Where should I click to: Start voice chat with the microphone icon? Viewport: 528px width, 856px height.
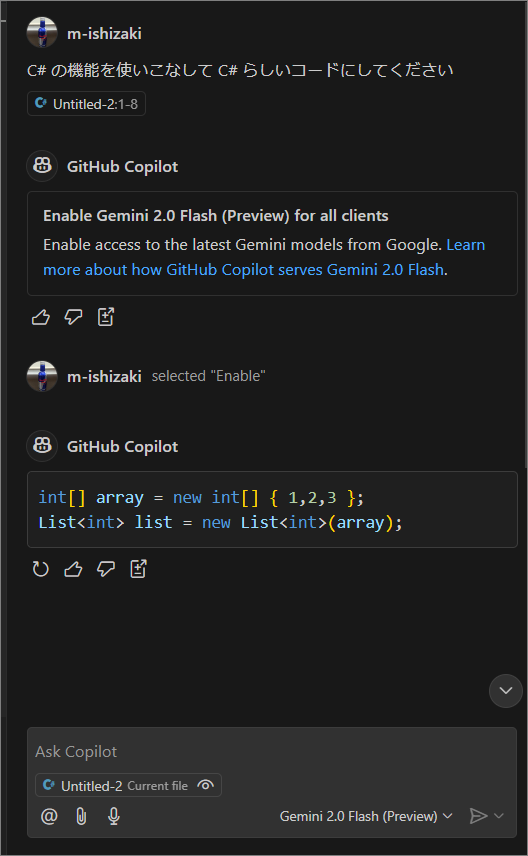pyautogui.click(x=114, y=817)
